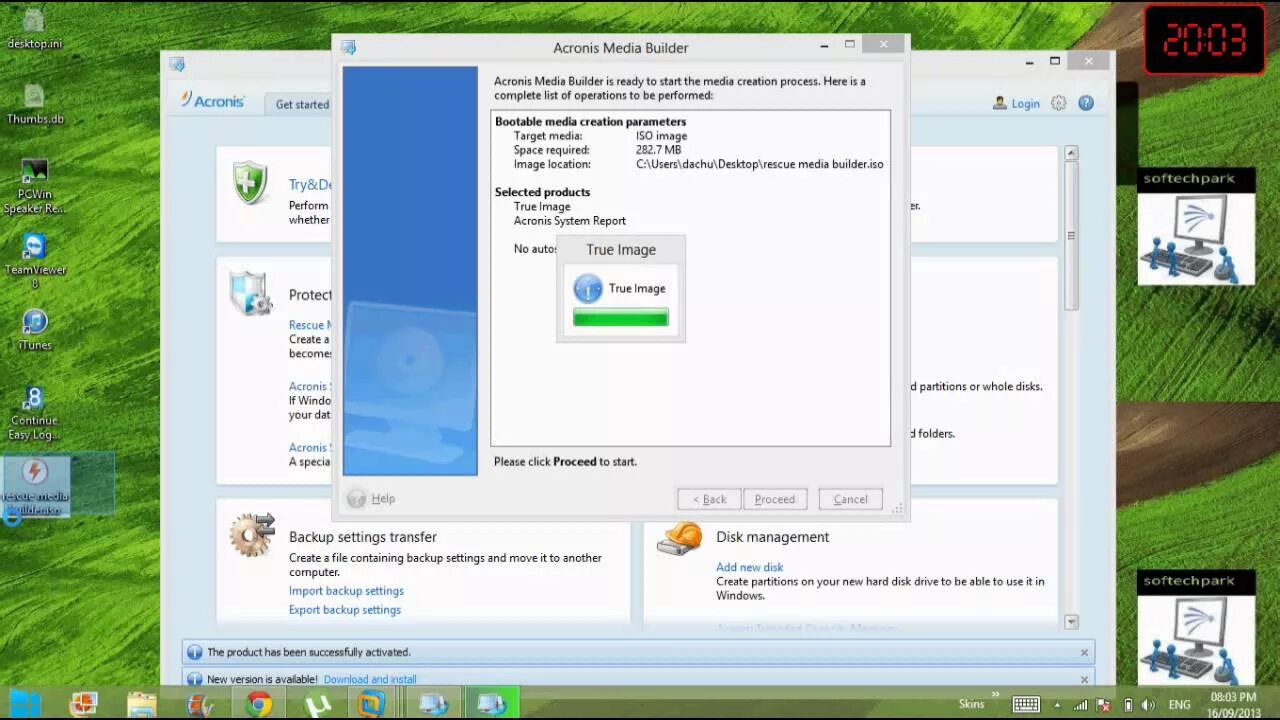Open File Explorer from taskbar
The height and width of the screenshot is (720, 1280).
pyautogui.click(x=142, y=704)
